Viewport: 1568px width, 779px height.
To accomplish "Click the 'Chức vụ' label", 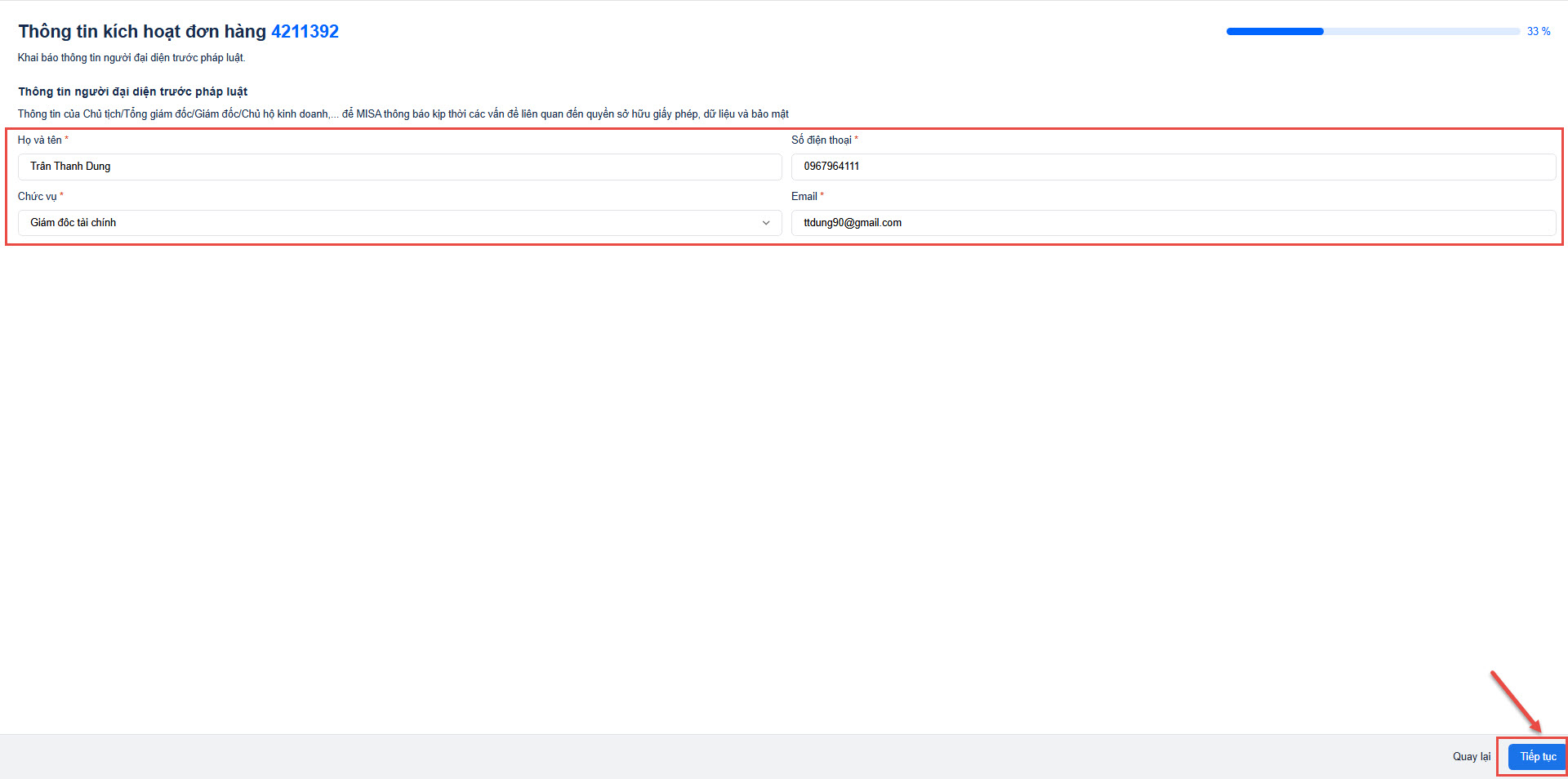I will click(x=38, y=197).
